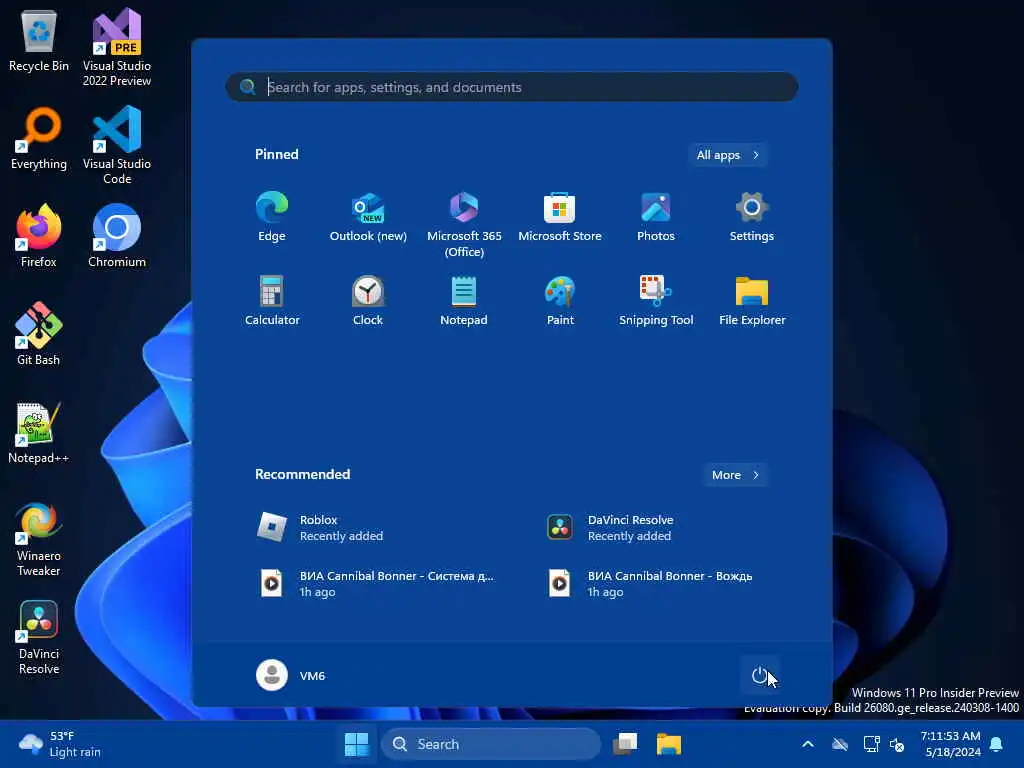Image resolution: width=1024 pixels, height=768 pixels.
Task: Click the Windows Start button on taskbar
Action: pyautogui.click(x=357, y=744)
